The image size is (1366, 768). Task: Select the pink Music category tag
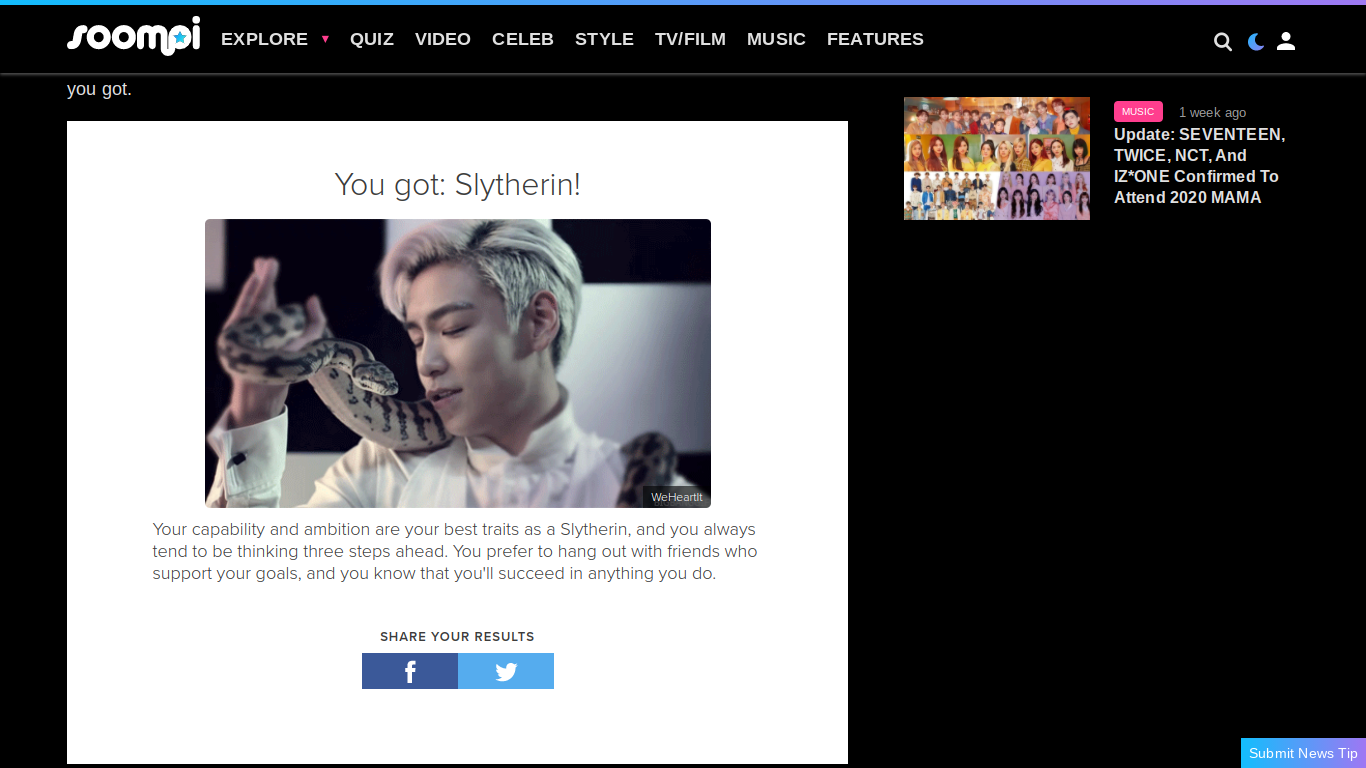pos(1138,112)
